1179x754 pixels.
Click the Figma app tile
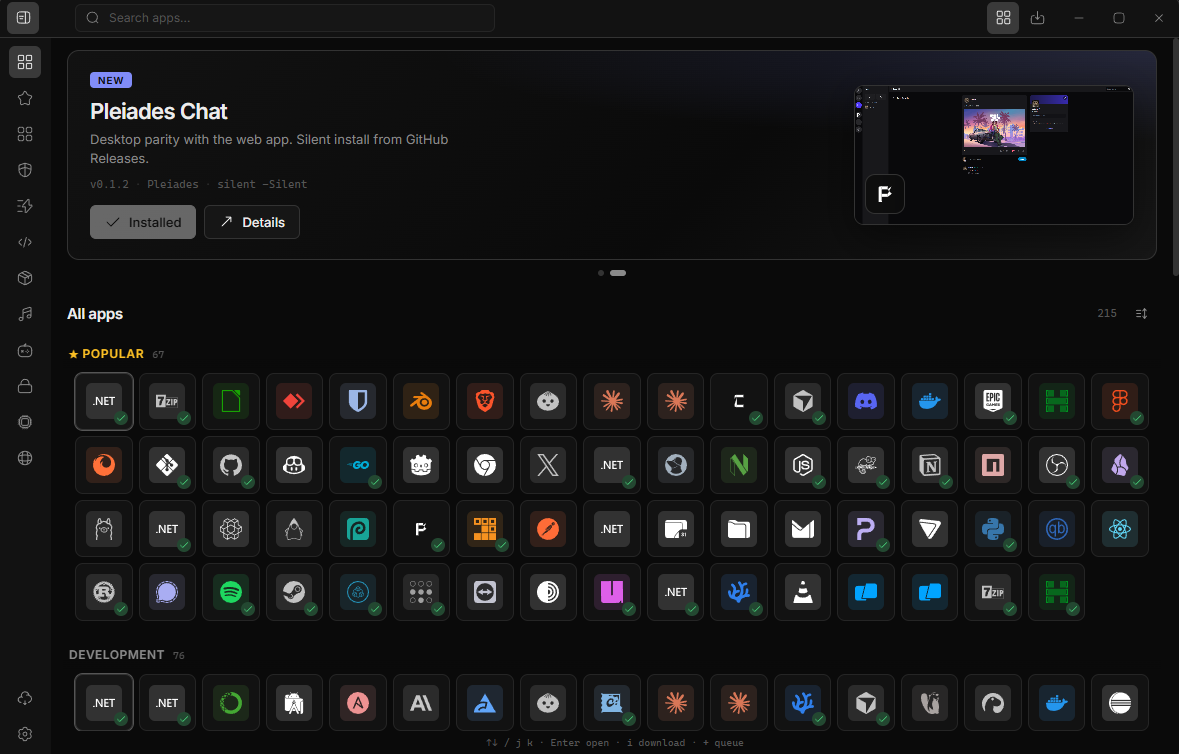pyautogui.click(x=1120, y=401)
